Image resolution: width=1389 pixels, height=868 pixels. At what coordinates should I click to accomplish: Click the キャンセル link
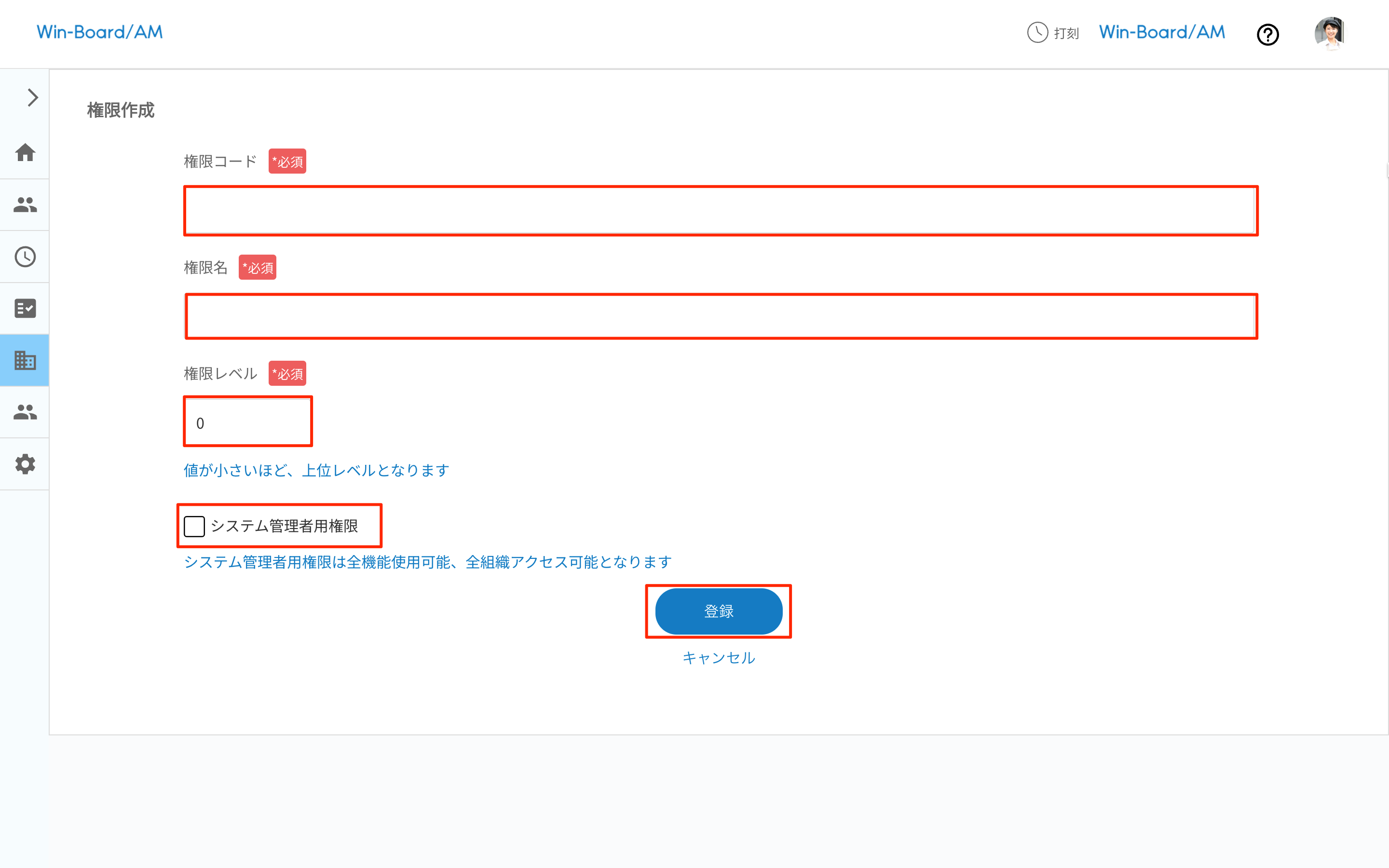pyautogui.click(x=718, y=658)
